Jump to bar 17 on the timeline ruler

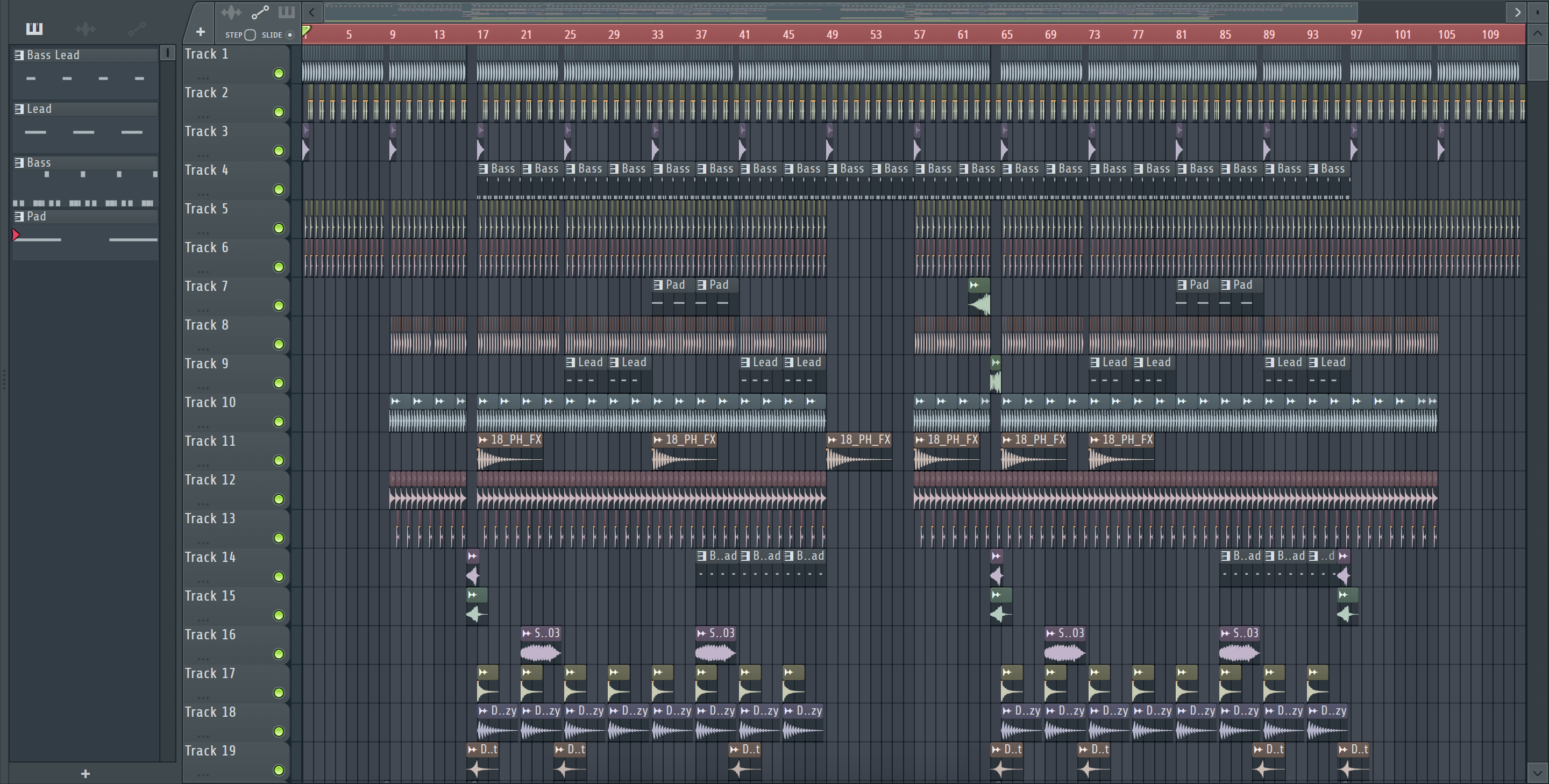point(483,35)
